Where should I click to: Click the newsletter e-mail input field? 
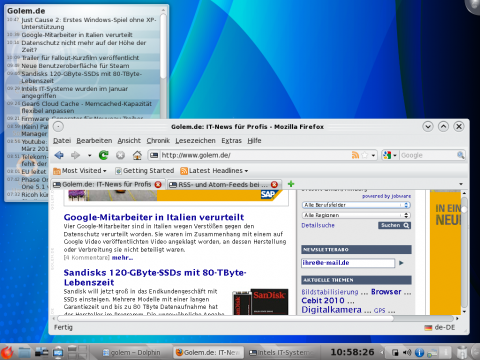348,263
